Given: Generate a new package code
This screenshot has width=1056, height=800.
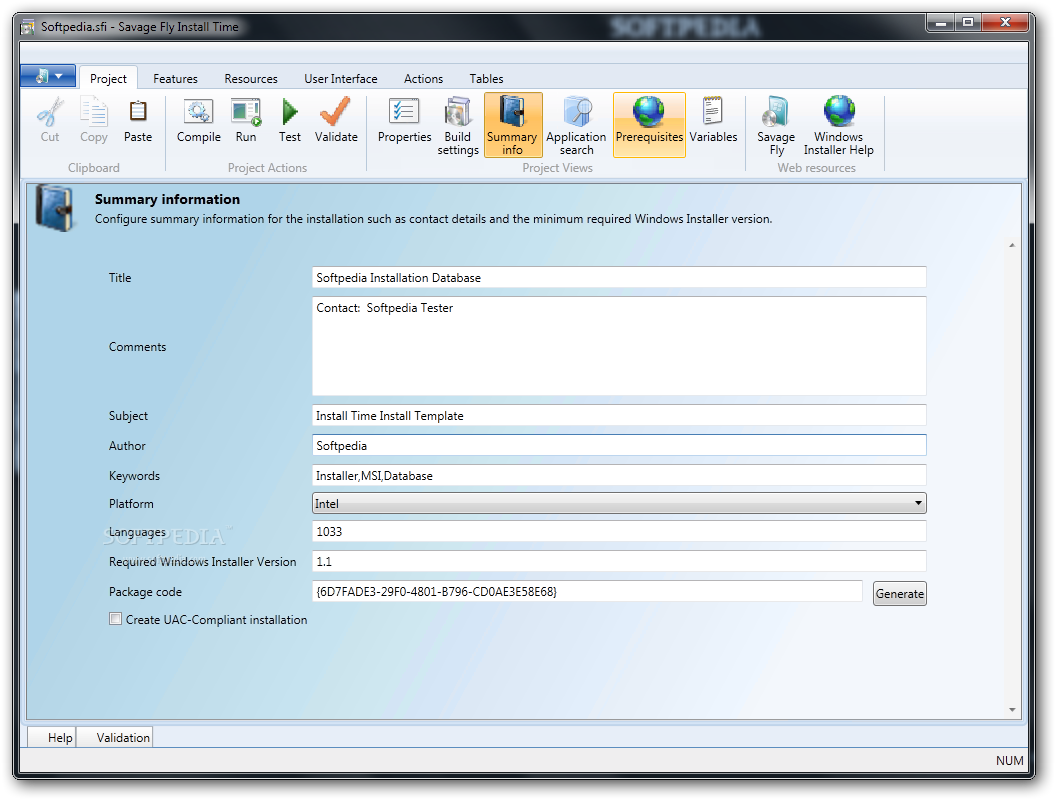Looking at the screenshot, I should (900, 593).
